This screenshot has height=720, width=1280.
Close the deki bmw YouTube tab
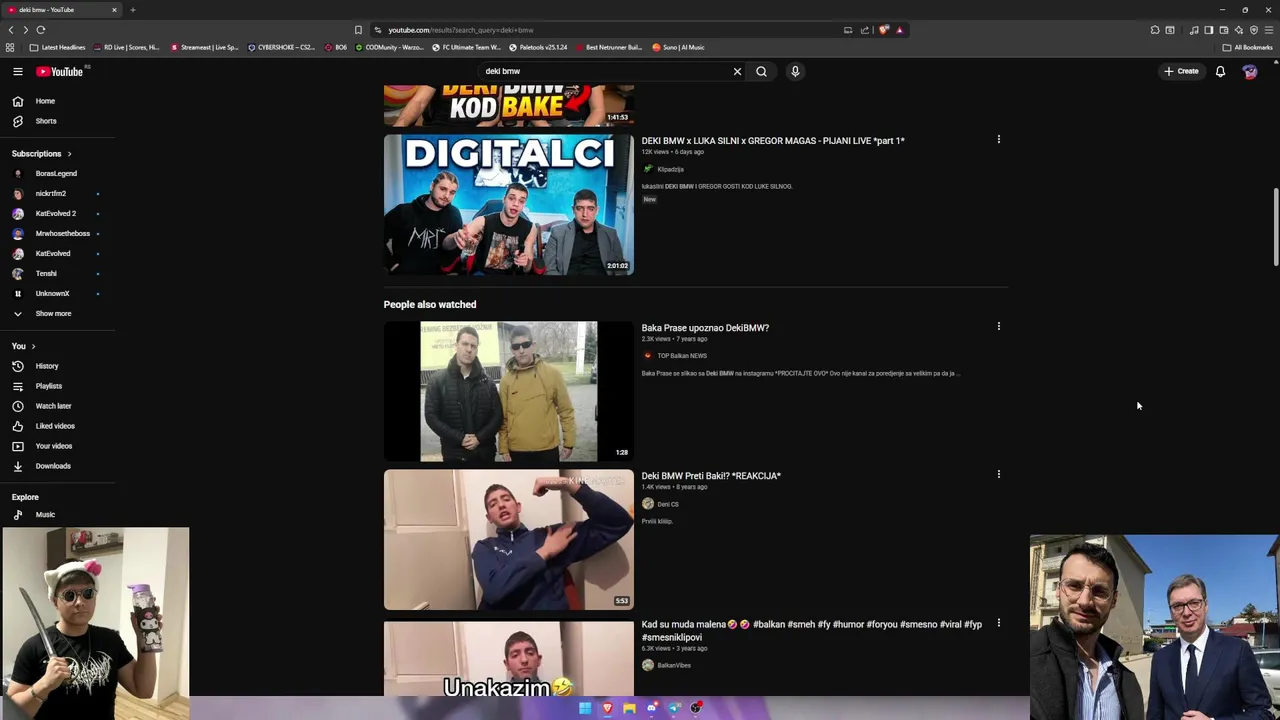(114, 10)
